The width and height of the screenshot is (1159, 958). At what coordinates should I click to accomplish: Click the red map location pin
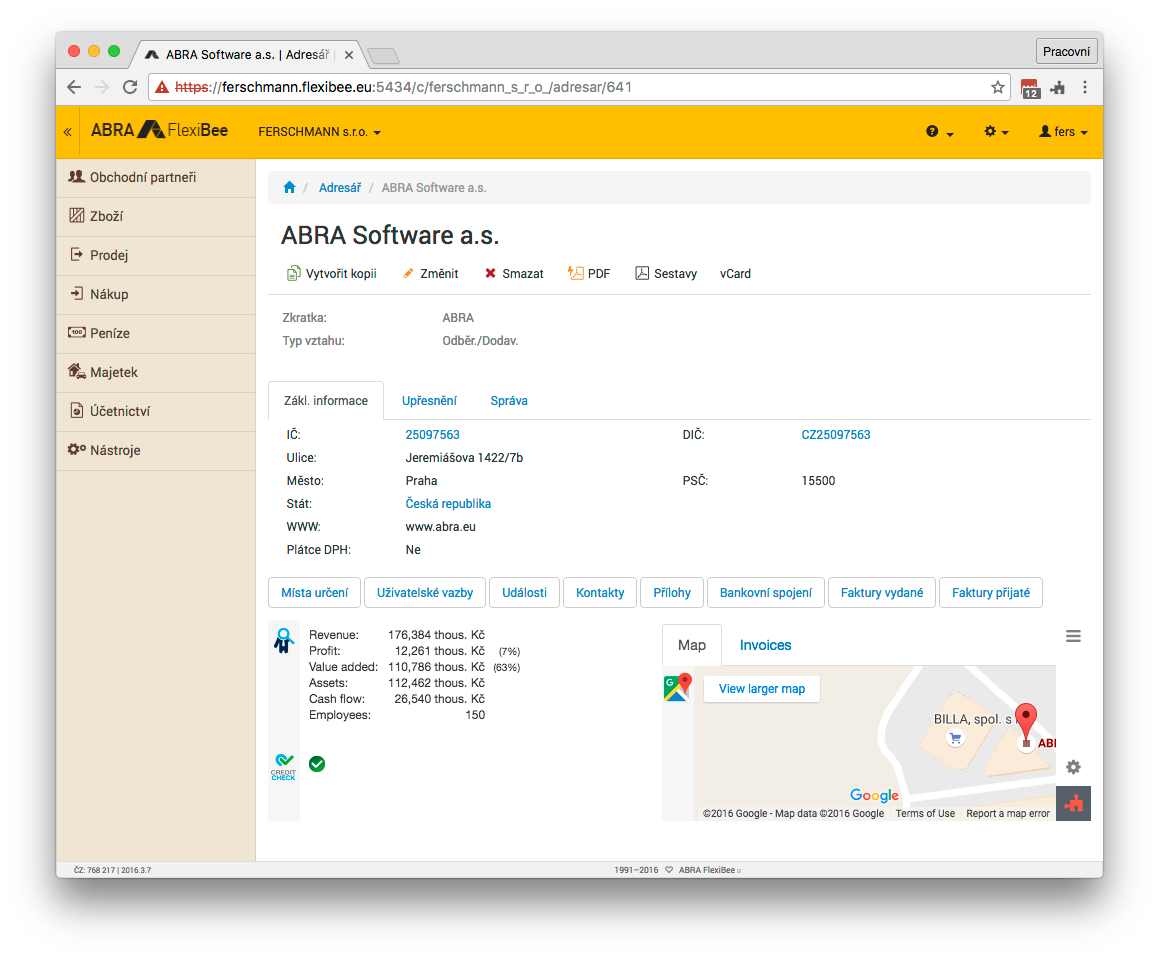[1026, 720]
